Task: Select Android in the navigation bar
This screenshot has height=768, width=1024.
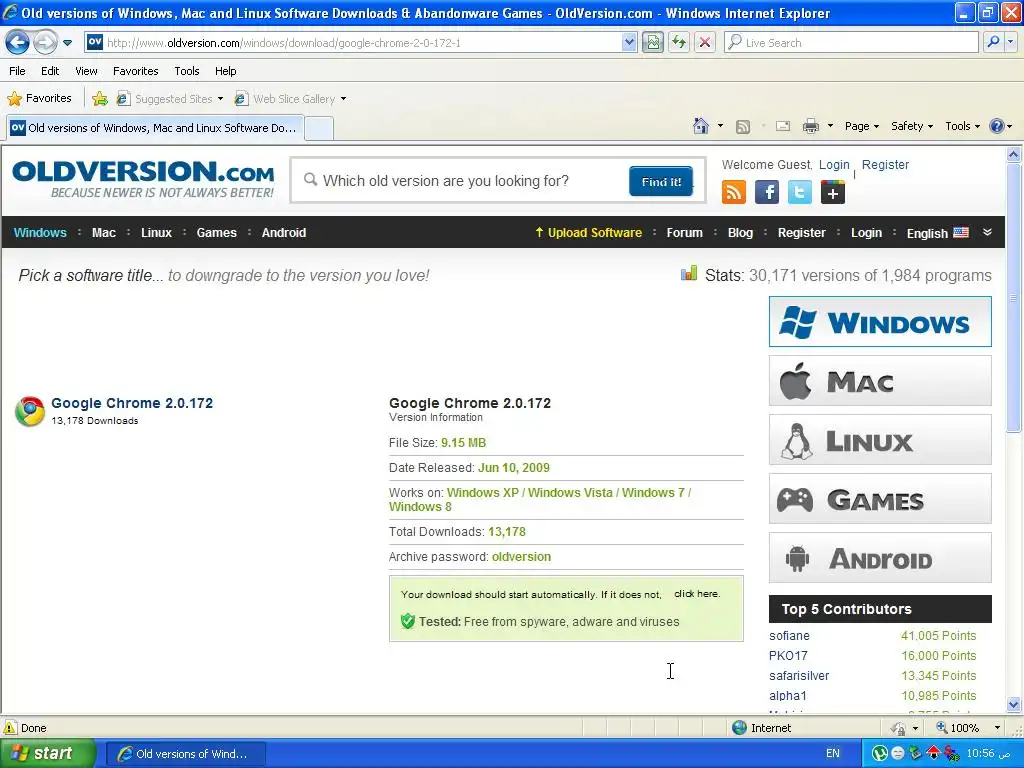Action: [283, 232]
